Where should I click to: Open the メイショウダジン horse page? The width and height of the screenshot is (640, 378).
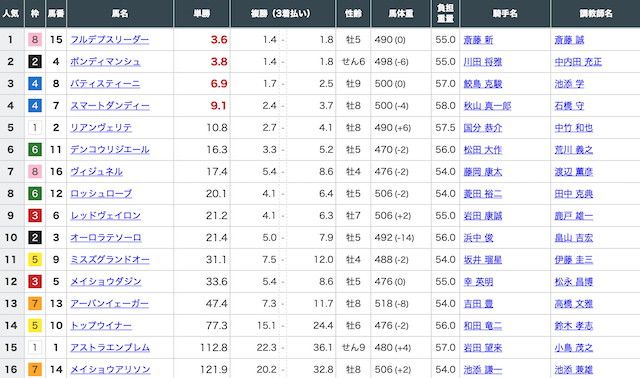coord(106,282)
